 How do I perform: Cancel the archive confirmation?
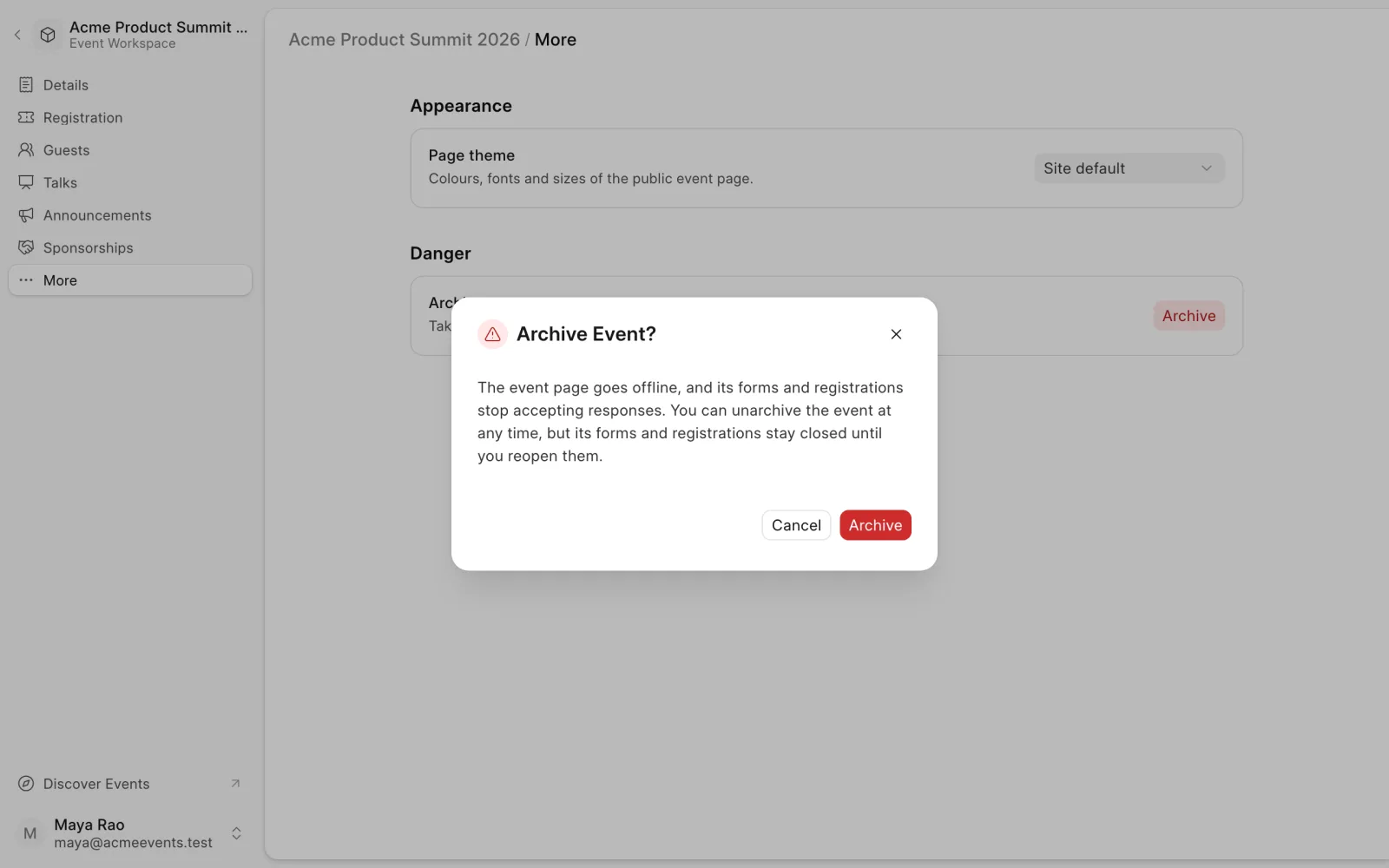[x=796, y=525]
